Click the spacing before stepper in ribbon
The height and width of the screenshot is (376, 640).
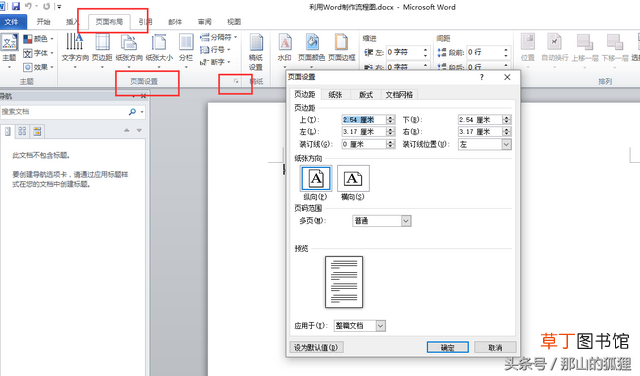(506, 52)
